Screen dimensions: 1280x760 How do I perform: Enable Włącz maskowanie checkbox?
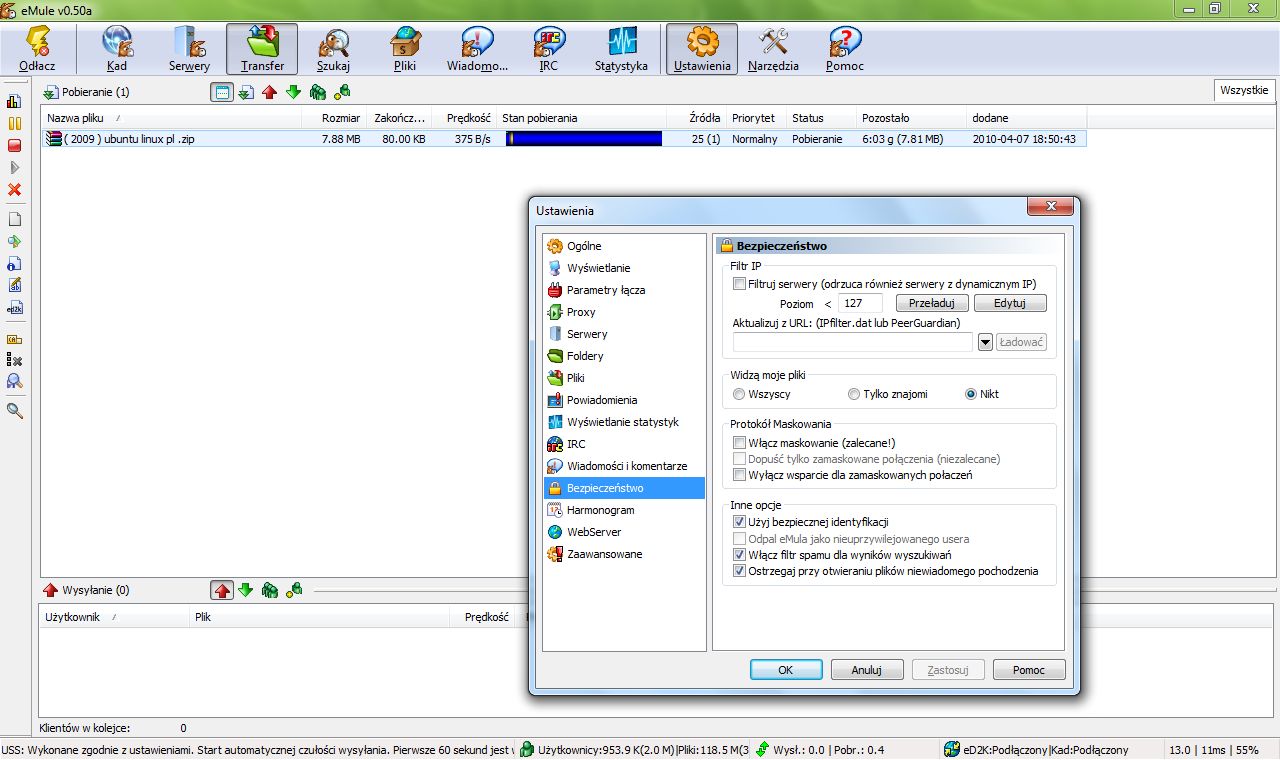pos(740,443)
